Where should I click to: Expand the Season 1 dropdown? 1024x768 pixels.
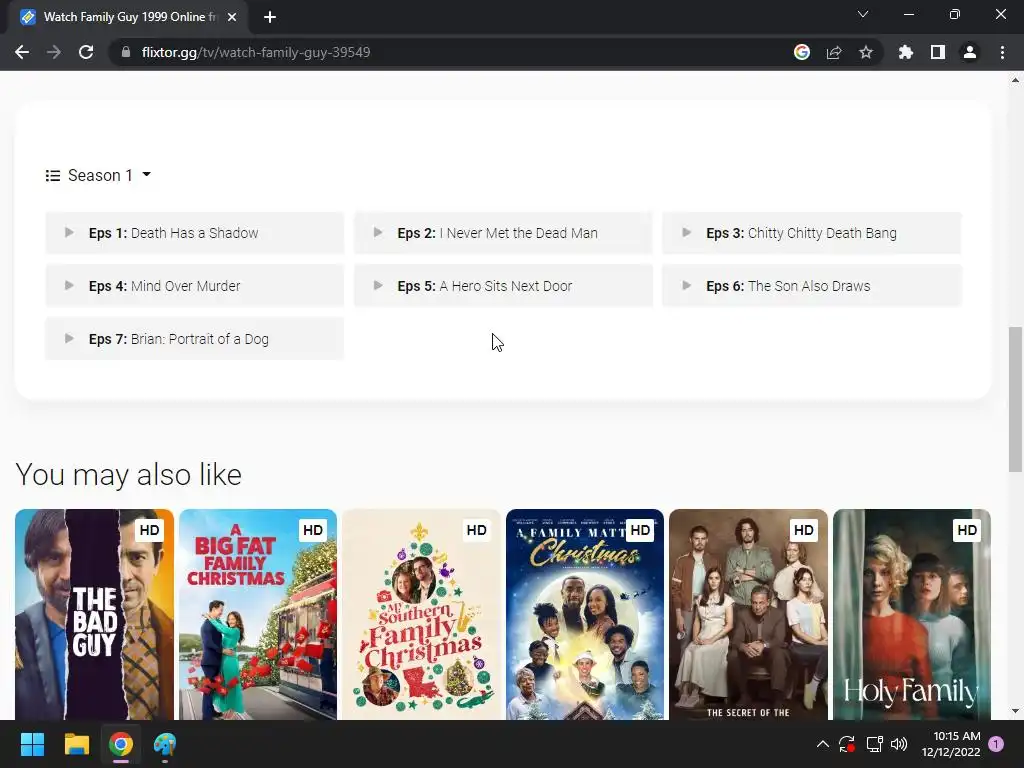coord(109,175)
